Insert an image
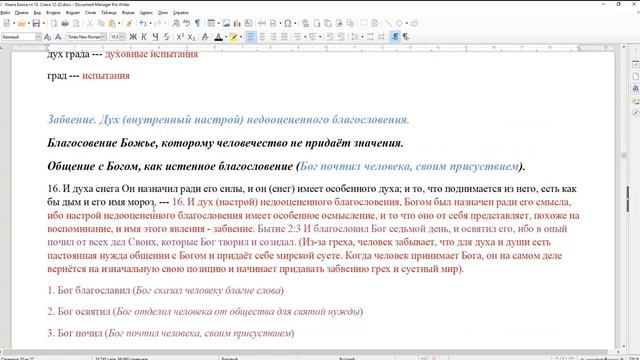Screen dimensions: 640x360 click(226, 23)
